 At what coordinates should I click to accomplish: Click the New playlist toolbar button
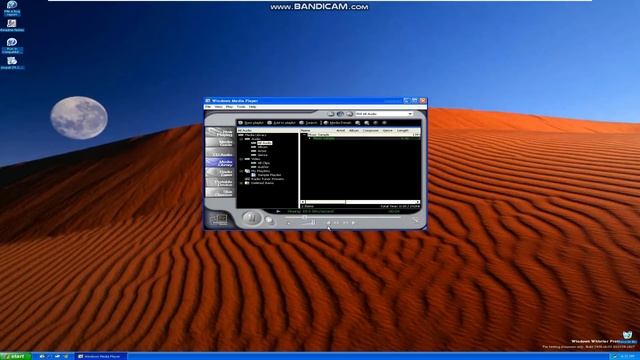[x=251, y=123]
